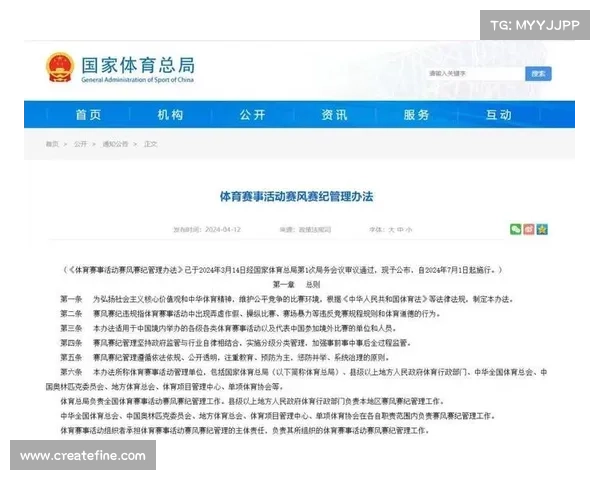Viewport: 600px width, 480px height.
Task: Click the 第三条 article label
Action: click(x=71, y=328)
